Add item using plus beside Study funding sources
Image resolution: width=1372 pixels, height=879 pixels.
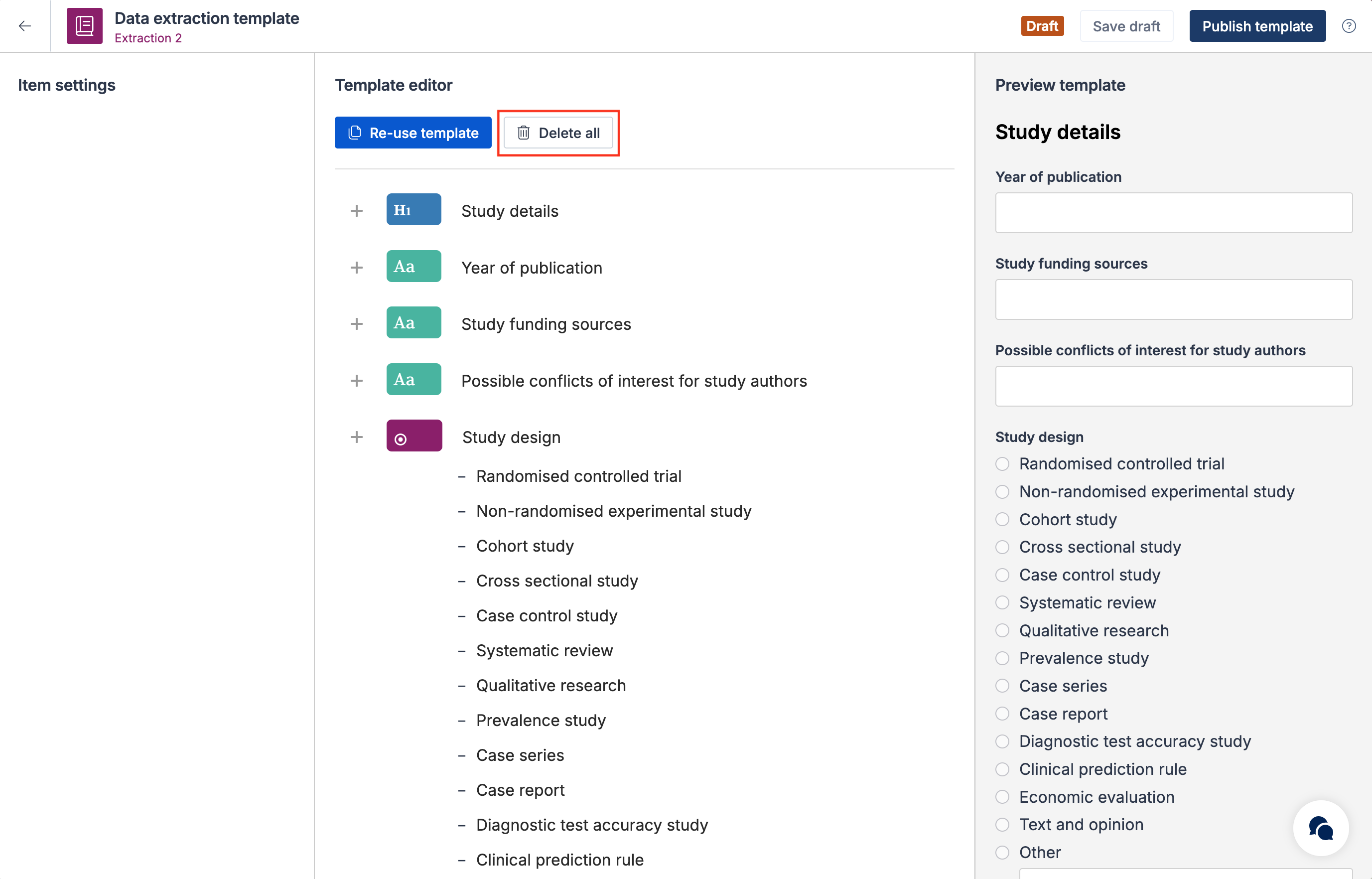tap(357, 323)
